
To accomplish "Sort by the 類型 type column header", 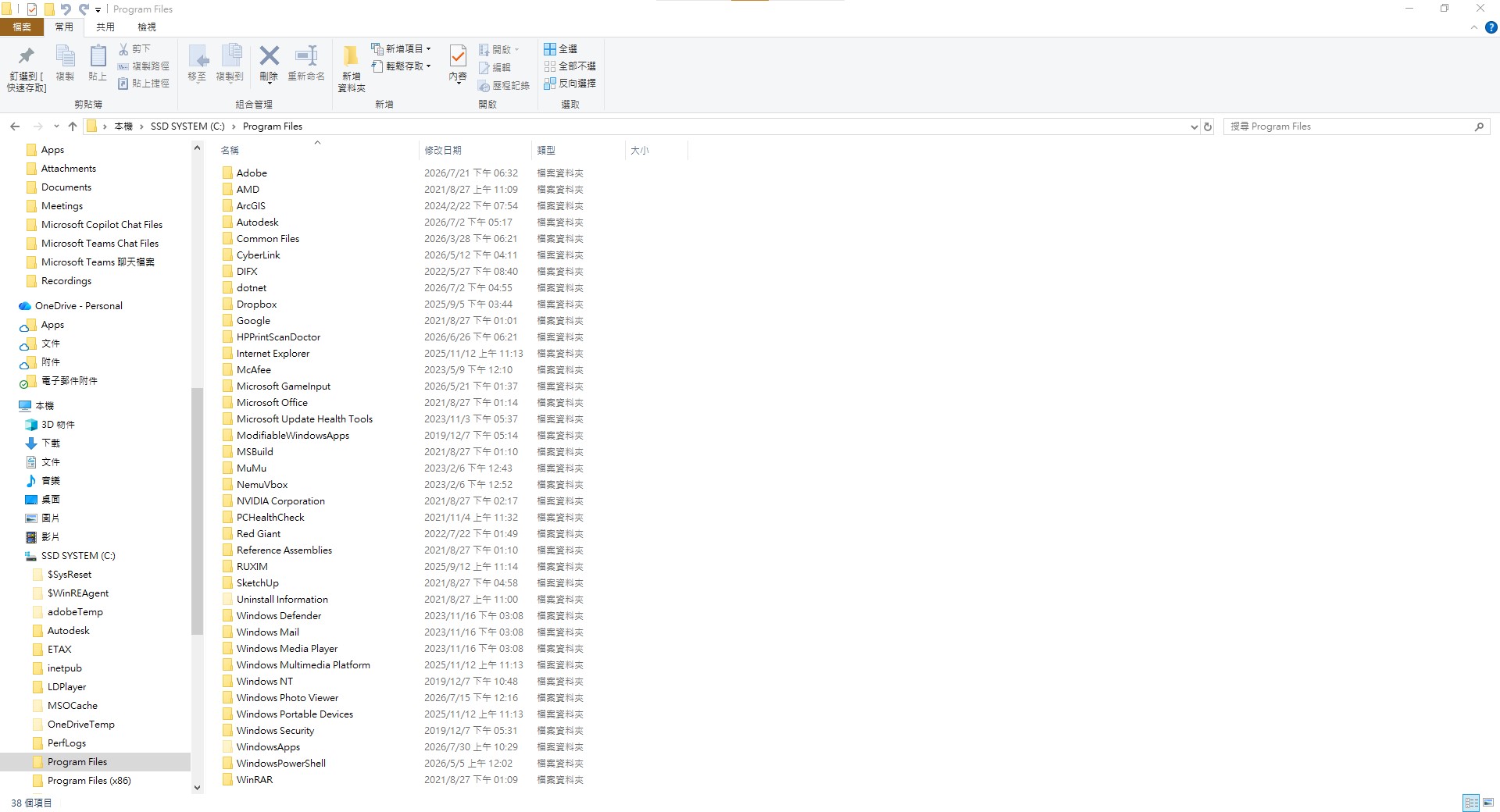I will 578,151.
